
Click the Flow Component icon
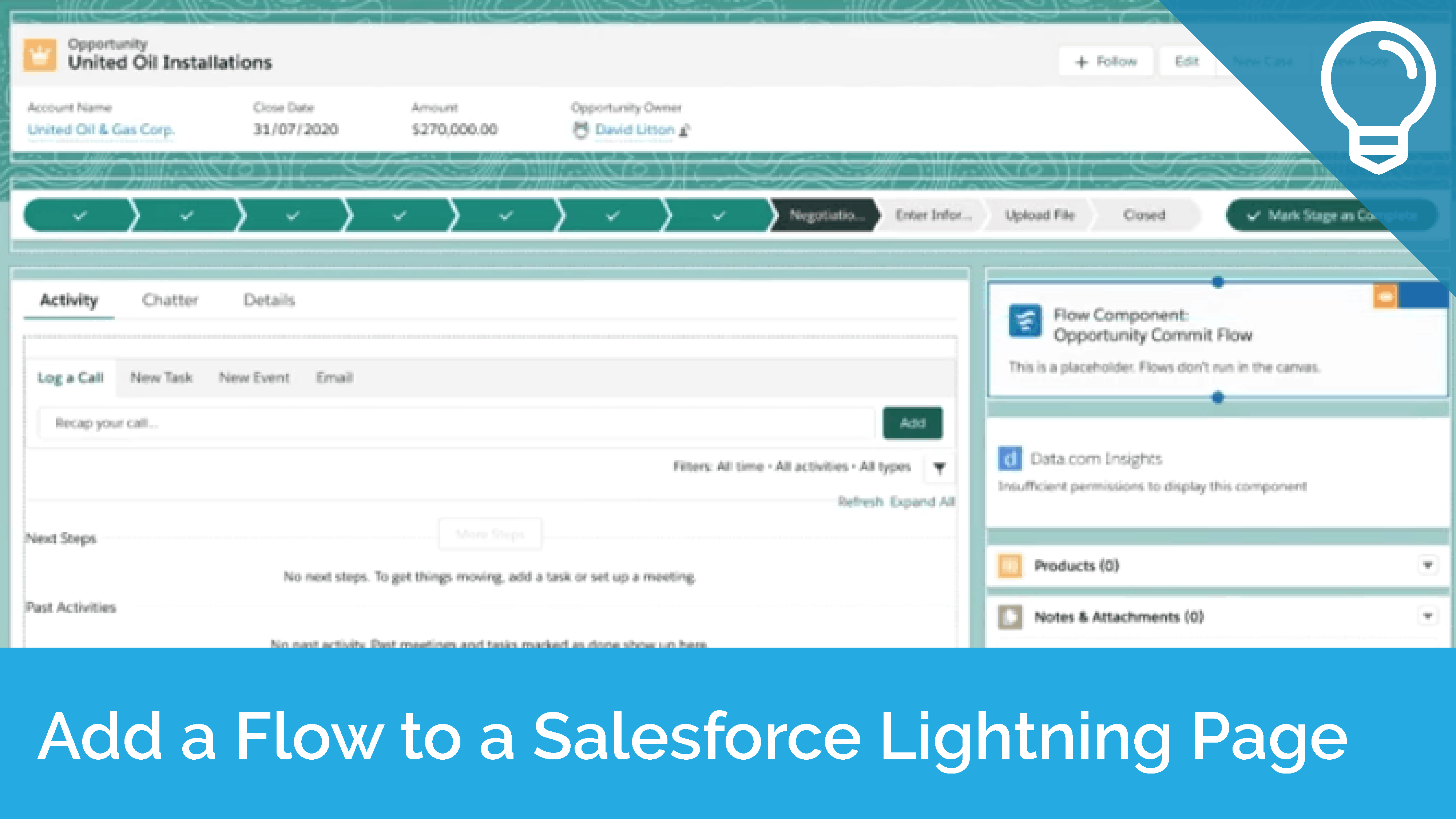(x=1025, y=321)
